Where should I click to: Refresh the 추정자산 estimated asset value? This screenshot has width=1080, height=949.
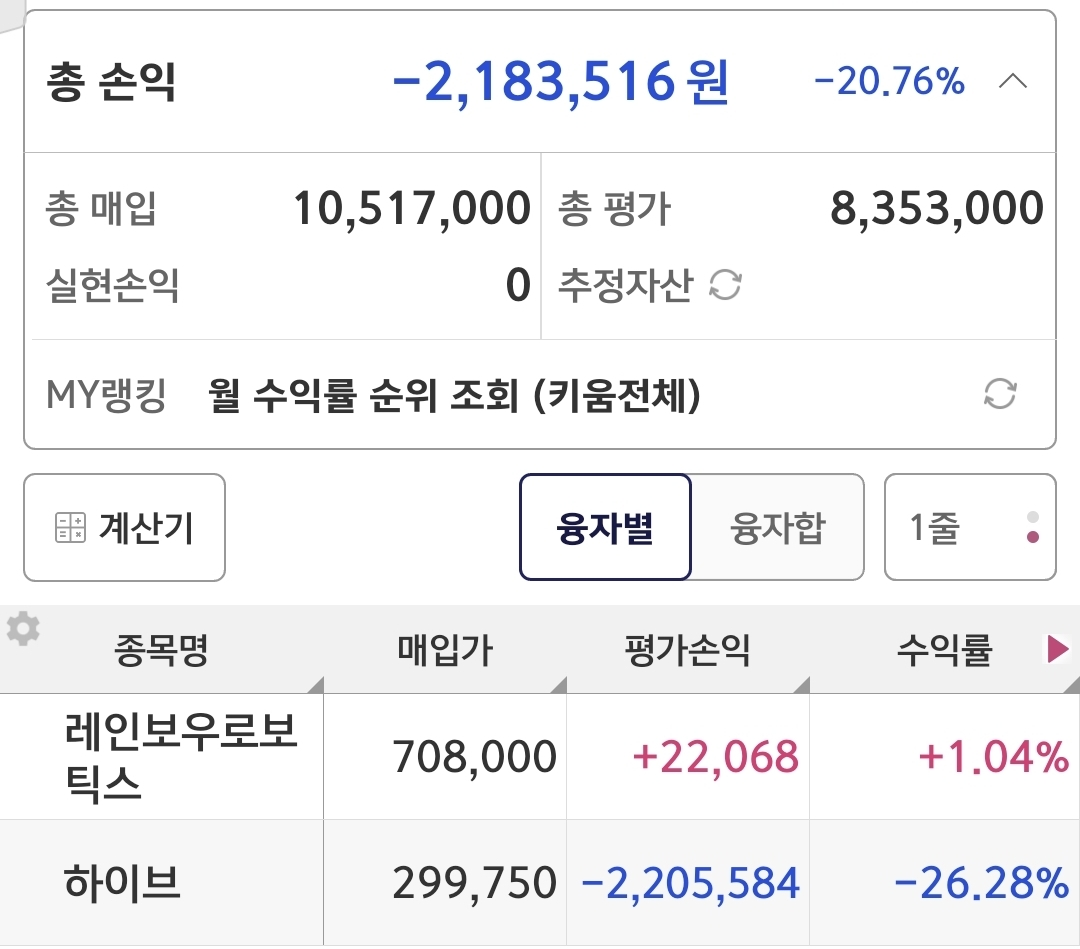725,285
